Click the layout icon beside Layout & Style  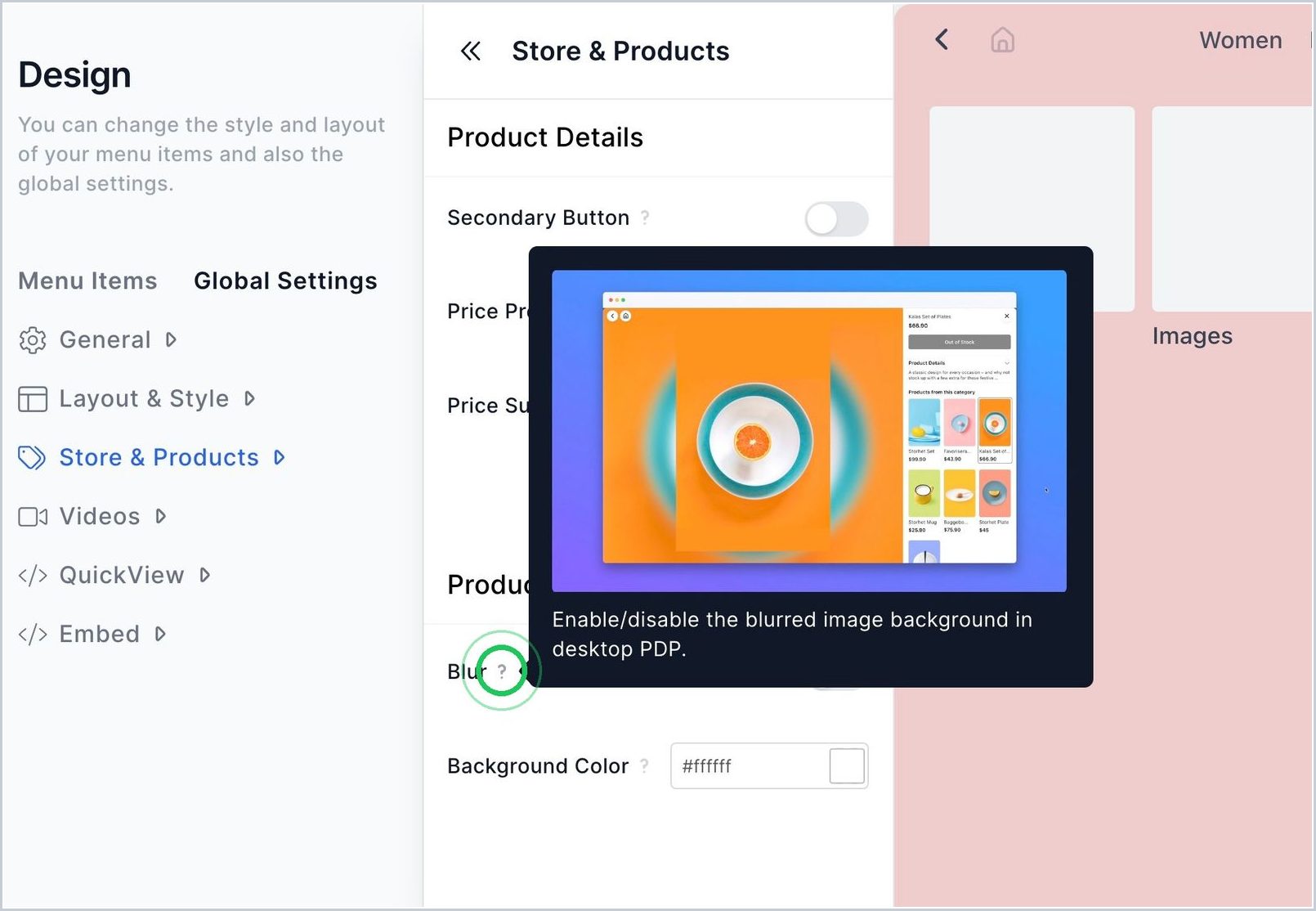tap(33, 399)
